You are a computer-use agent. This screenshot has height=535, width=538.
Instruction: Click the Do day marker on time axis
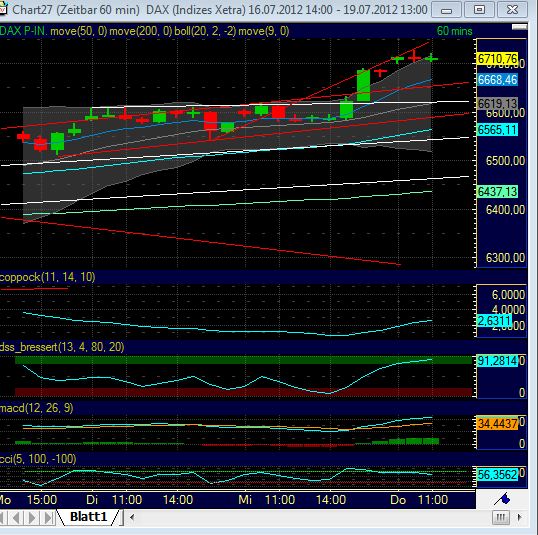tap(398, 500)
